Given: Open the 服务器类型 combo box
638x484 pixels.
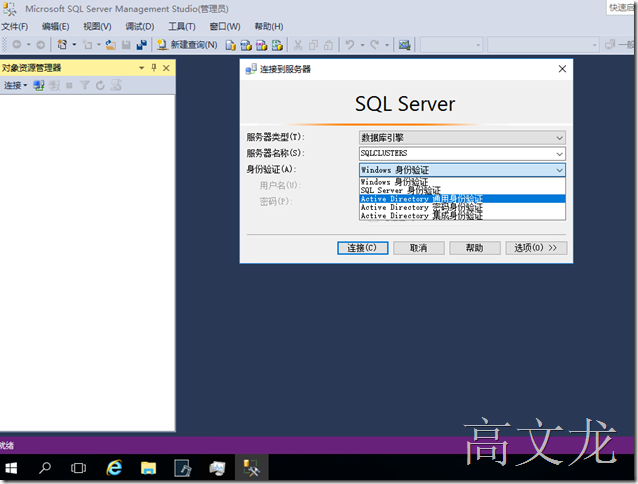Looking at the screenshot, I should 462,138.
